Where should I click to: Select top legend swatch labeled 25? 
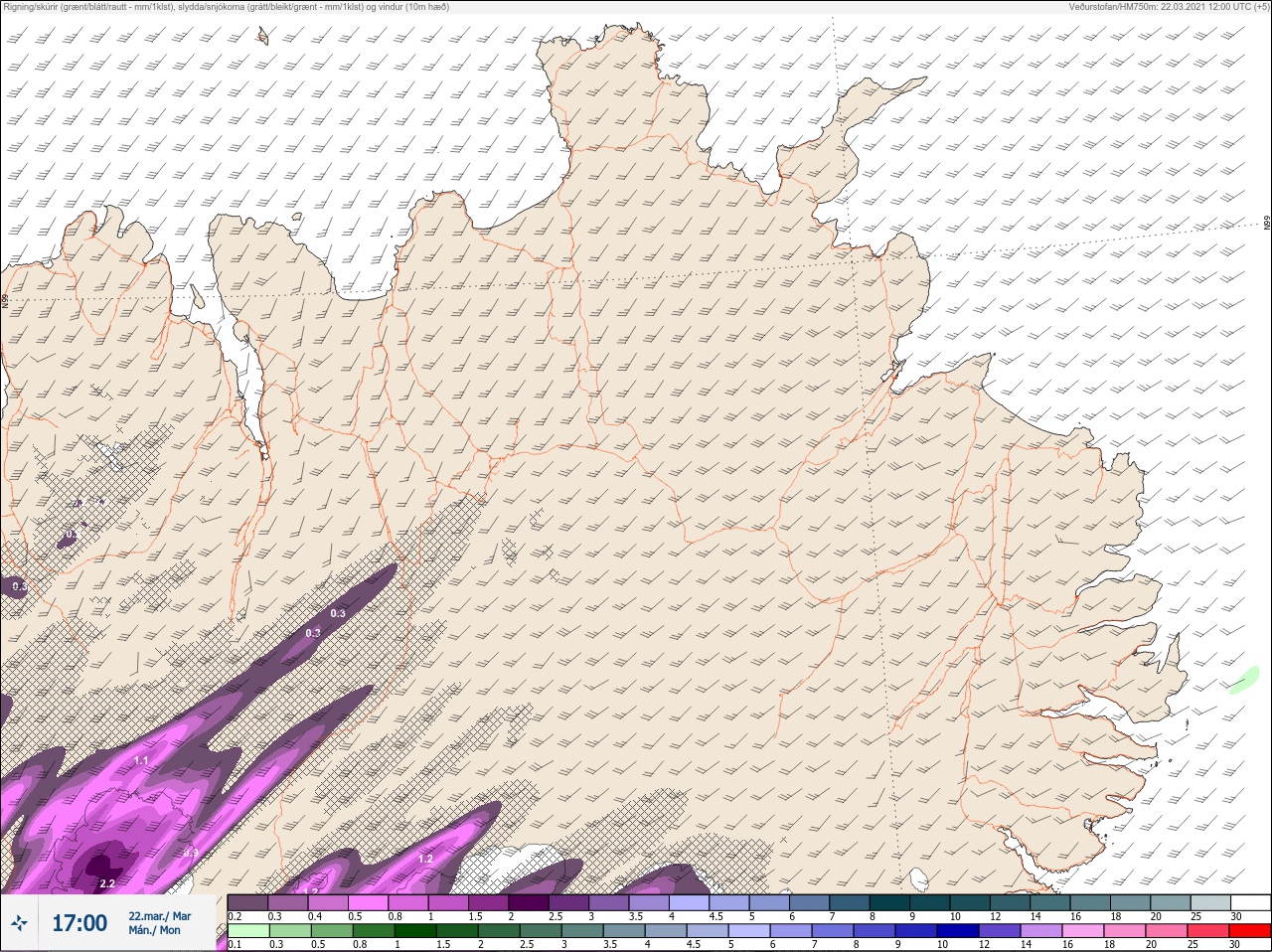(1210, 902)
